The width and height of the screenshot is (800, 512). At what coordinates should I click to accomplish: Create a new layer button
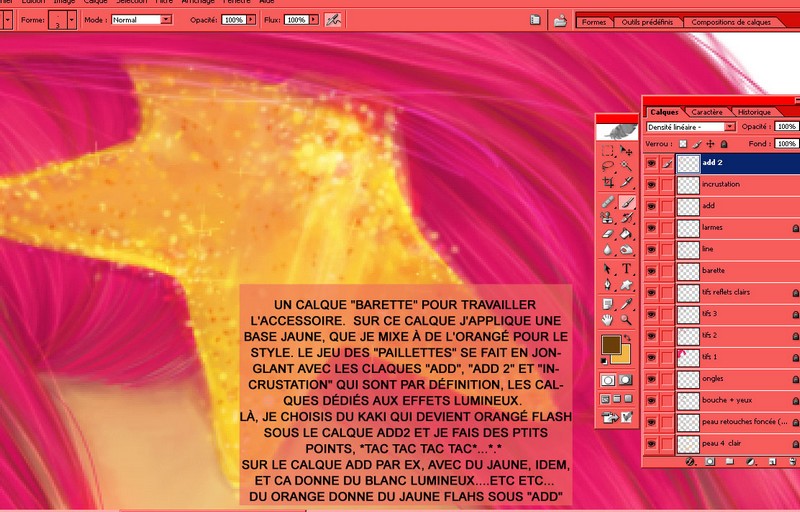(772, 462)
